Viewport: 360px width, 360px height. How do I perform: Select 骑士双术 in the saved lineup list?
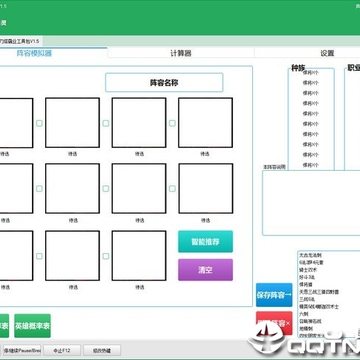308,270
